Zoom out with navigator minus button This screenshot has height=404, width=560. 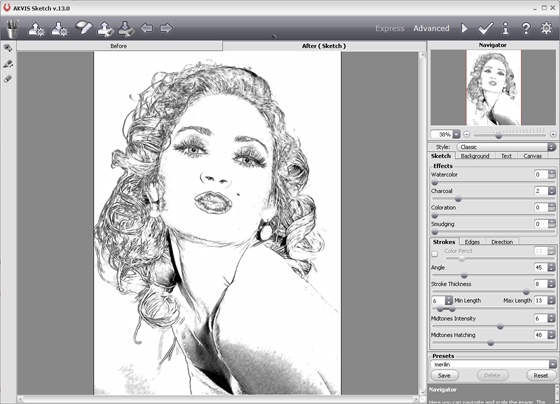tap(467, 134)
